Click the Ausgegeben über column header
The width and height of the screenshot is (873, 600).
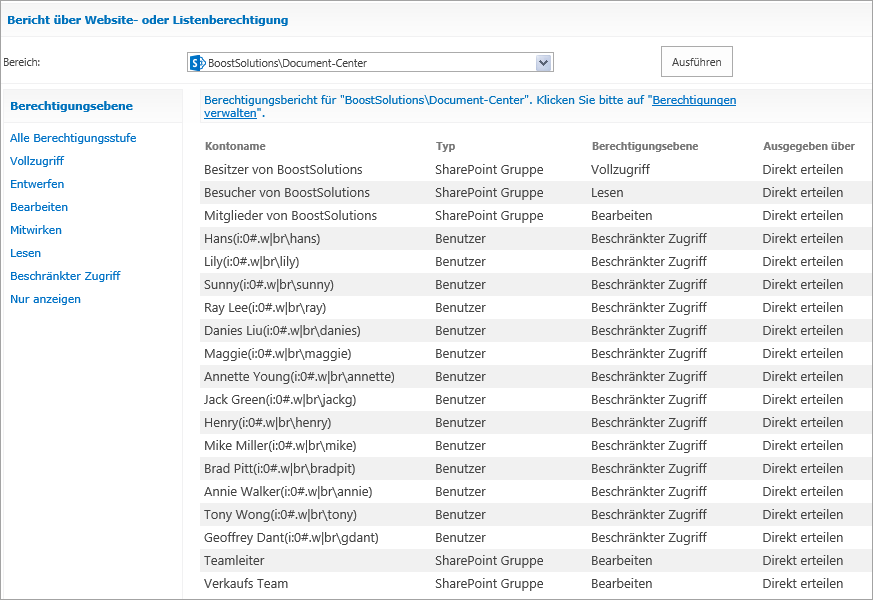click(x=808, y=146)
